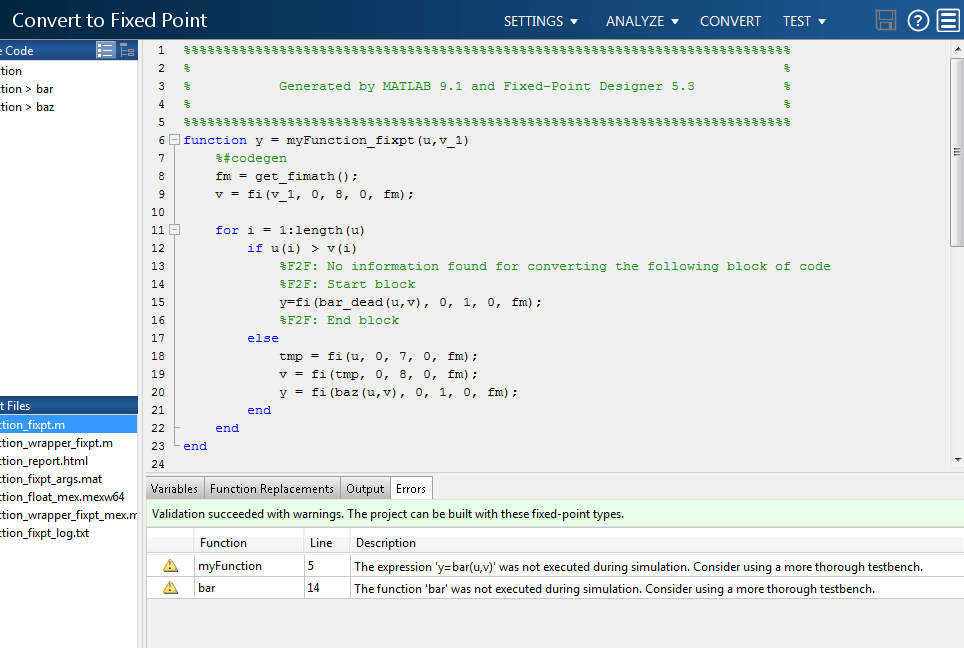Click the save disk icon
Image resolution: width=964 pixels, height=648 pixels.
(885, 21)
